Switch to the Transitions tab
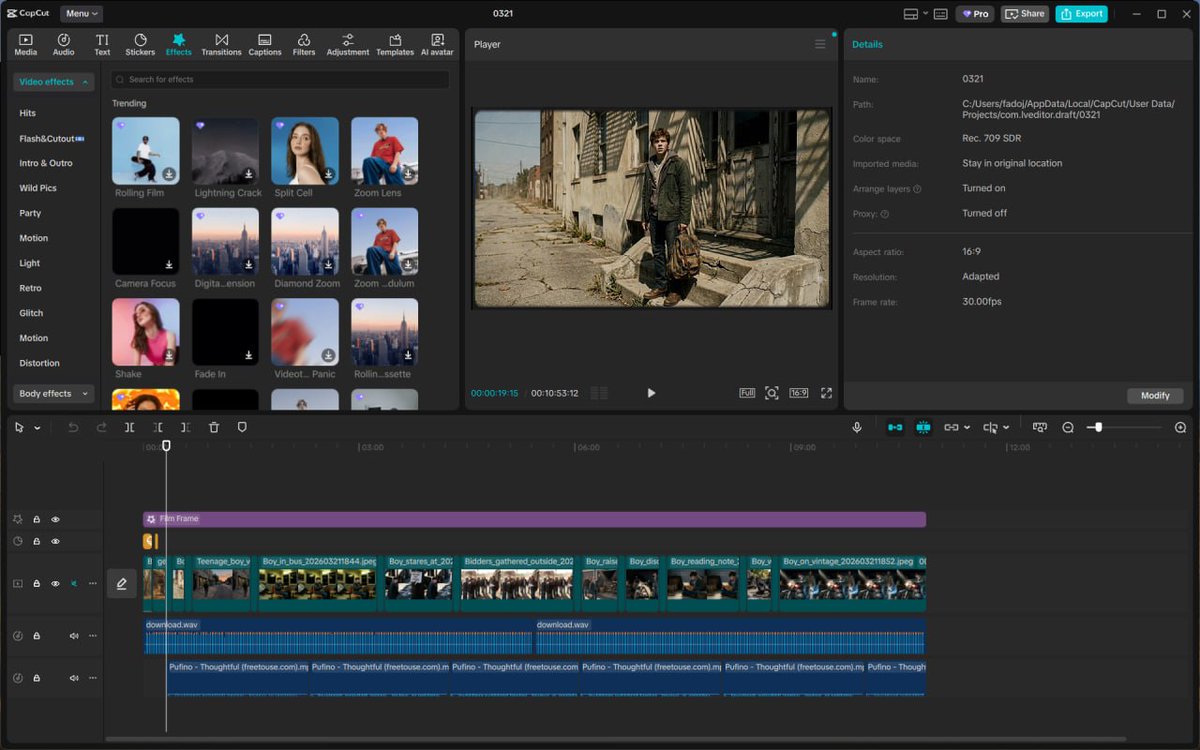Screen dimensions: 1200x750 click(x=221, y=45)
